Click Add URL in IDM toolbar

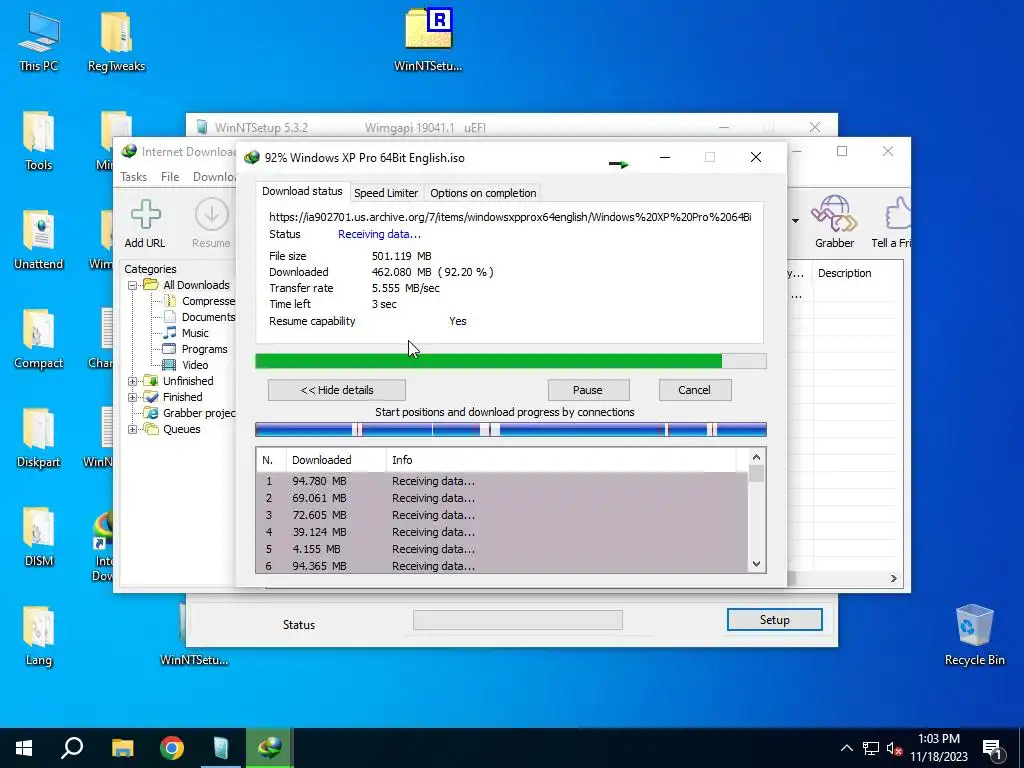tap(145, 224)
